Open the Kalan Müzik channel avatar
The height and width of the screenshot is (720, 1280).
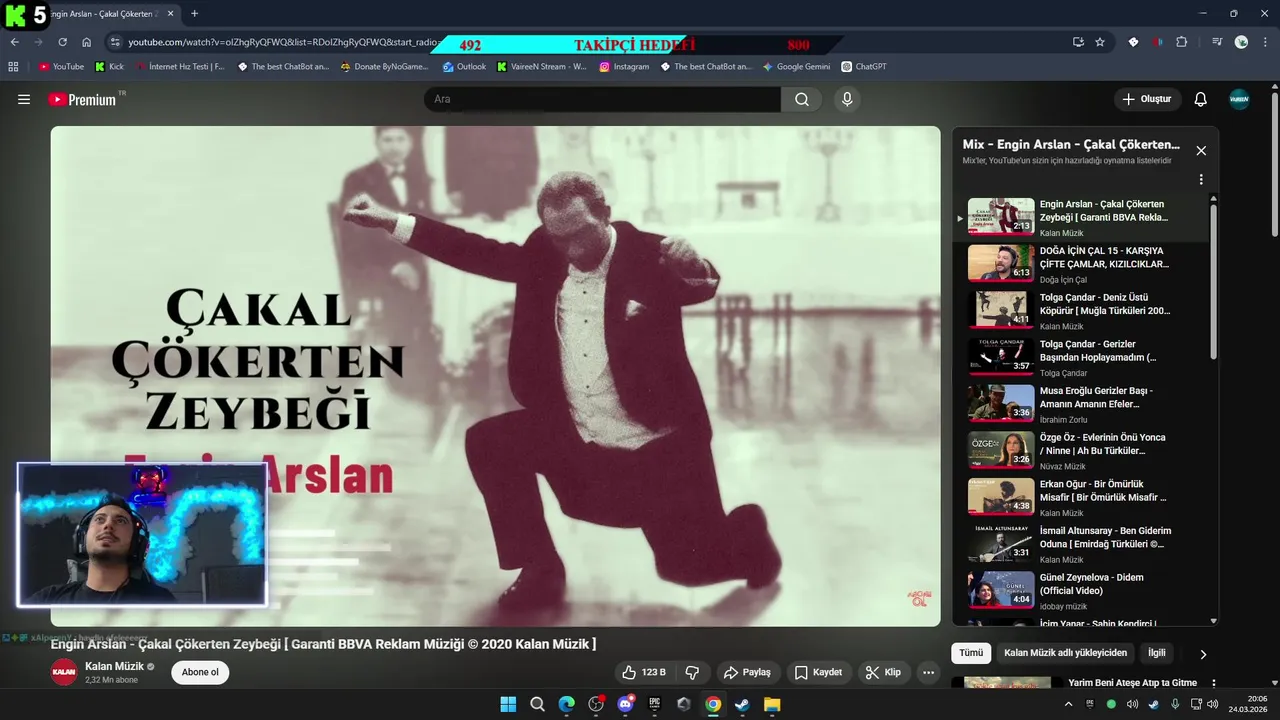[64, 672]
